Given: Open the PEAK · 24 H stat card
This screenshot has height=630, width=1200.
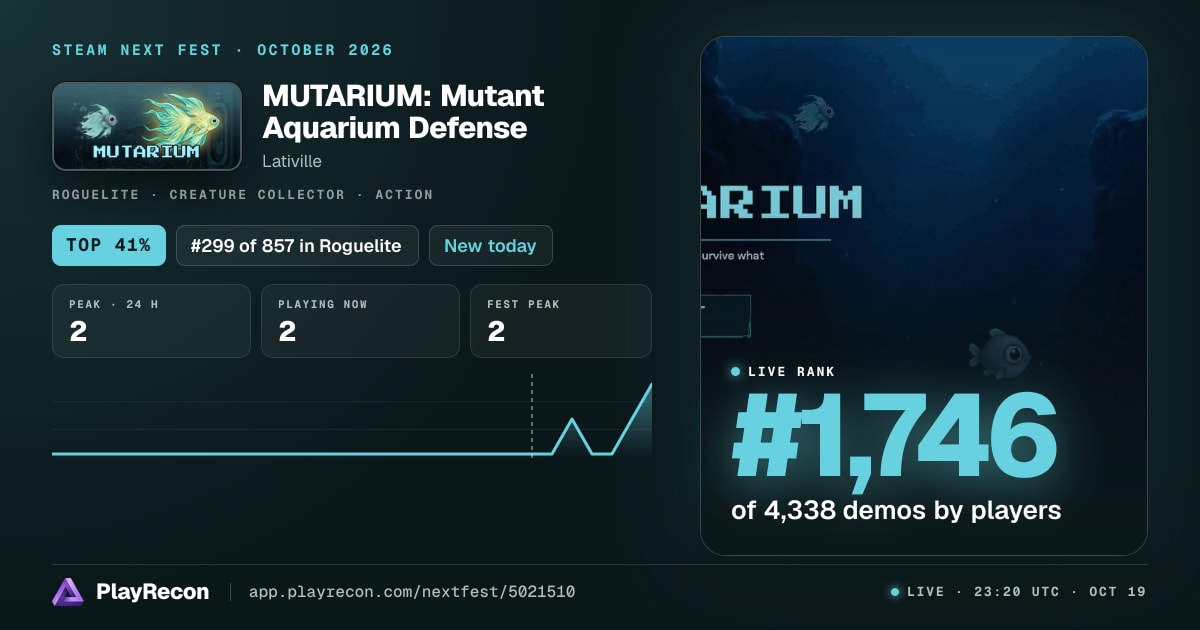Looking at the screenshot, I should pos(151,321).
